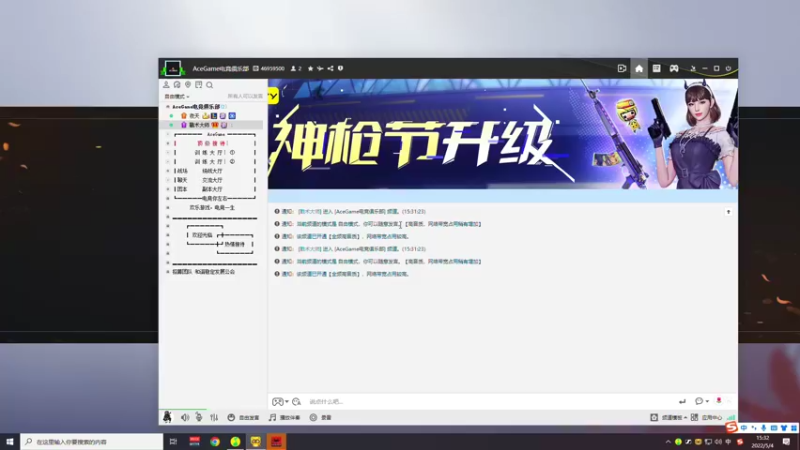Expand the 前台接待 channel row arrow
Viewport: 800px width, 450px height.
(168, 143)
